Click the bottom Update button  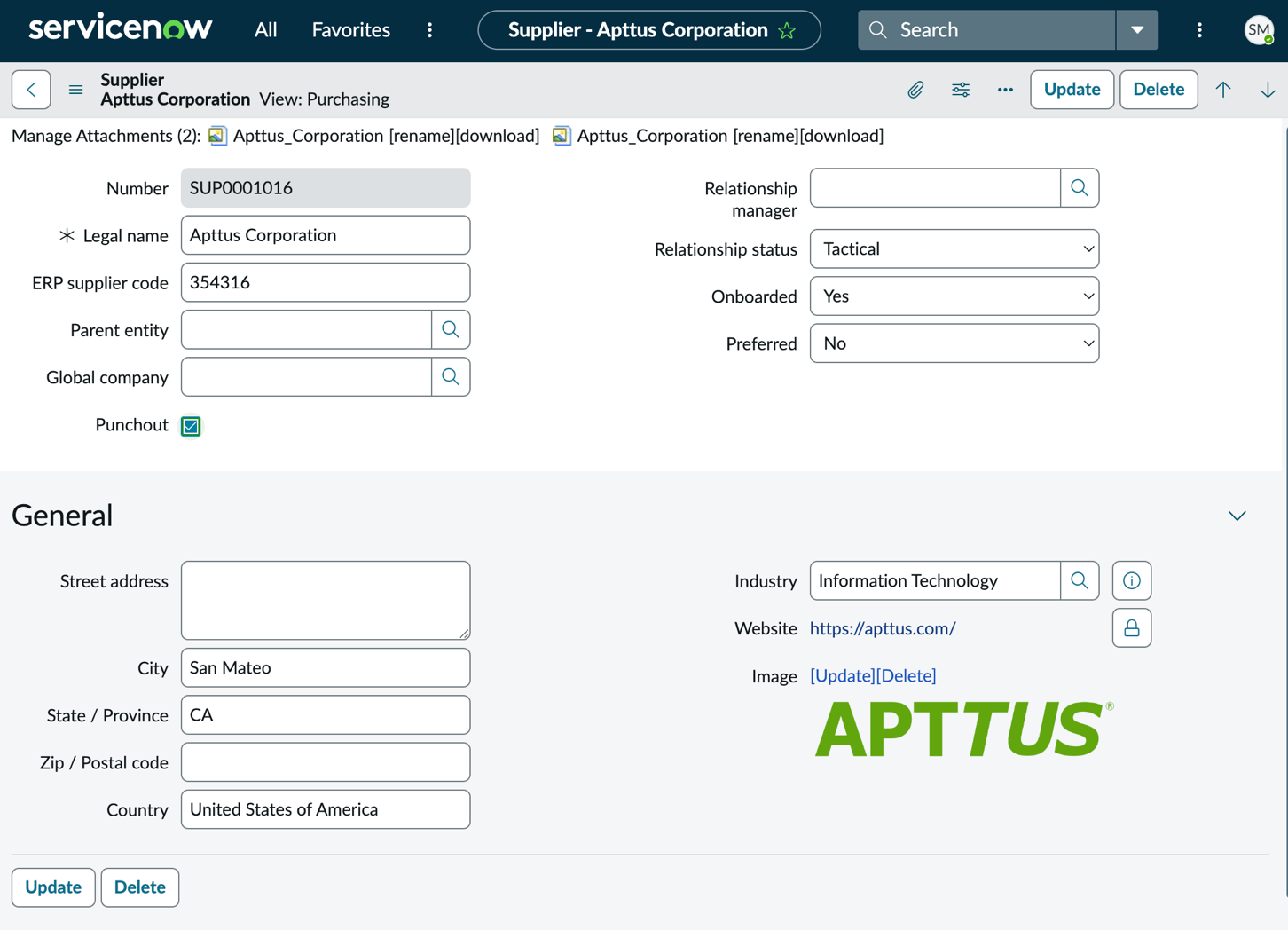[53, 887]
